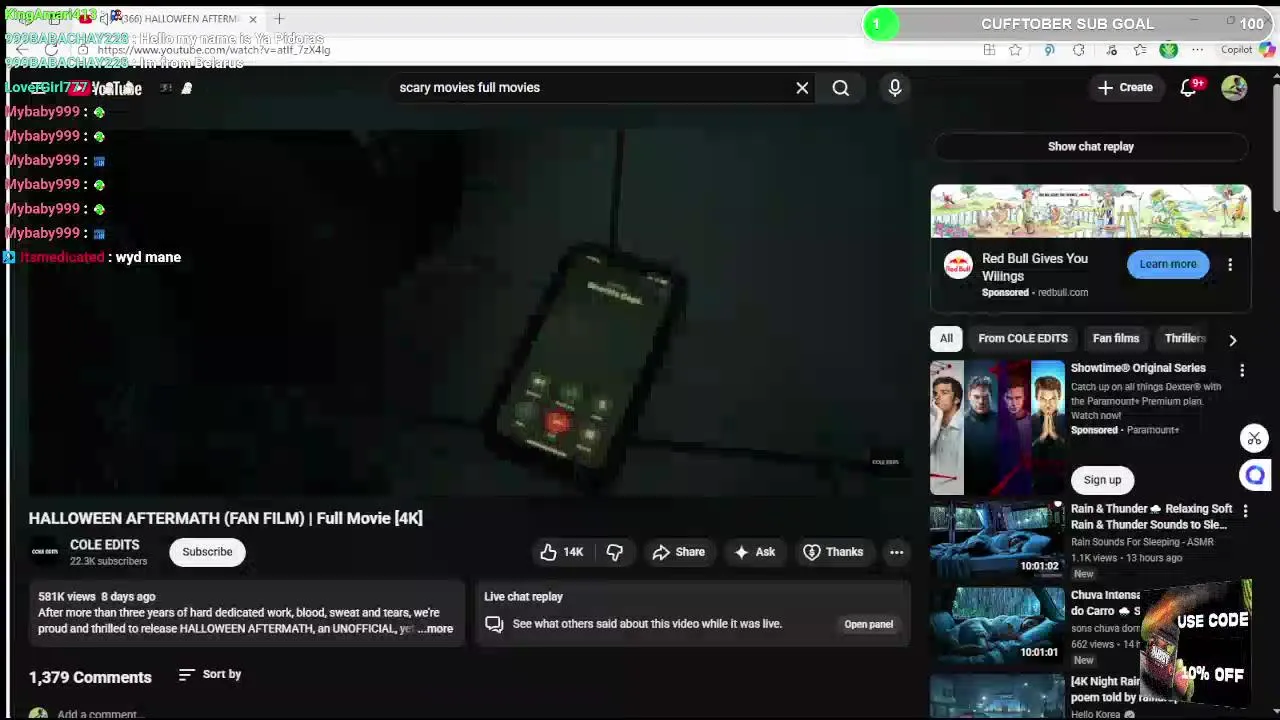Add the page to favorites with star
1280x720 pixels.
coord(1015,50)
